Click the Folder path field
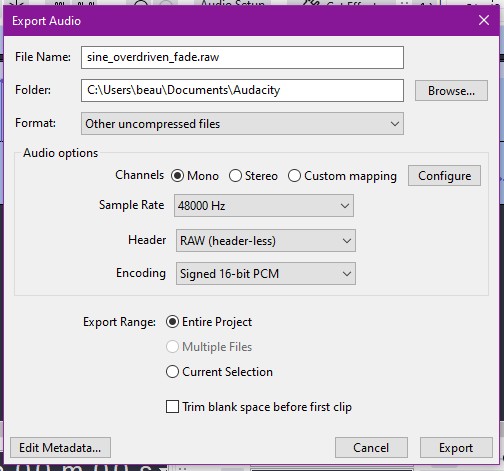Screen dimensions: 504x471 point(242,90)
